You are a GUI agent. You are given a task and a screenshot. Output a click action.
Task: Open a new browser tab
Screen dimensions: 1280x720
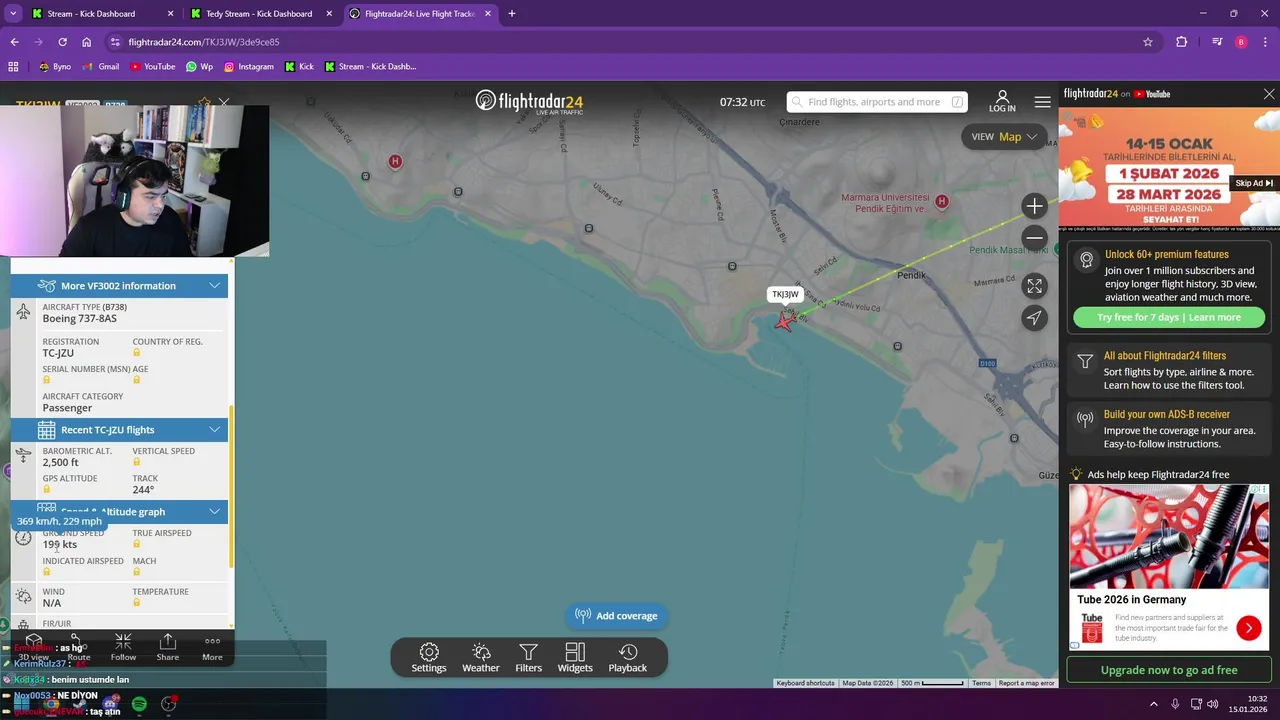click(512, 14)
